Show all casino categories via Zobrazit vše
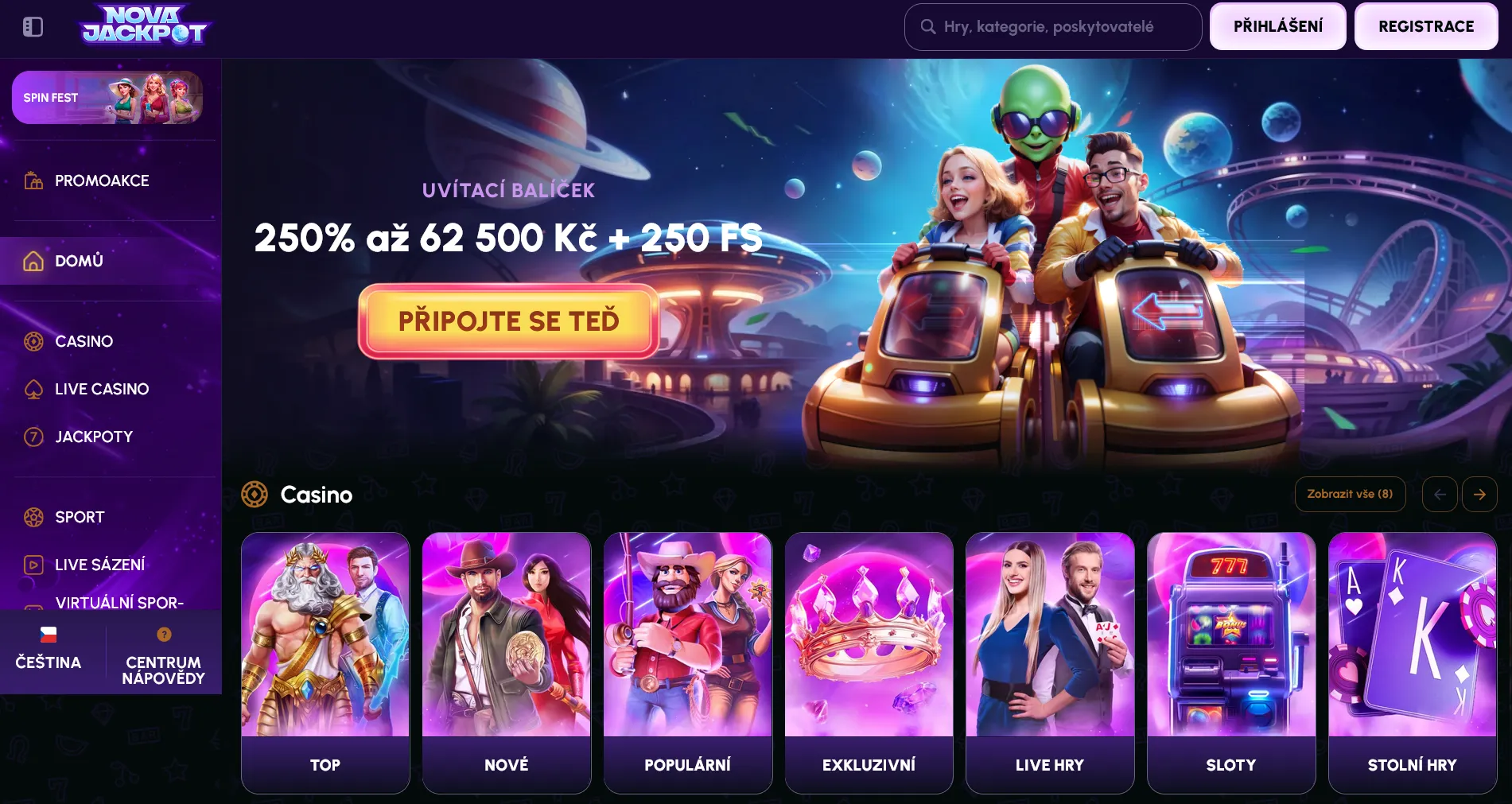This screenshot has height=804, width=1512. (1350, 494)
